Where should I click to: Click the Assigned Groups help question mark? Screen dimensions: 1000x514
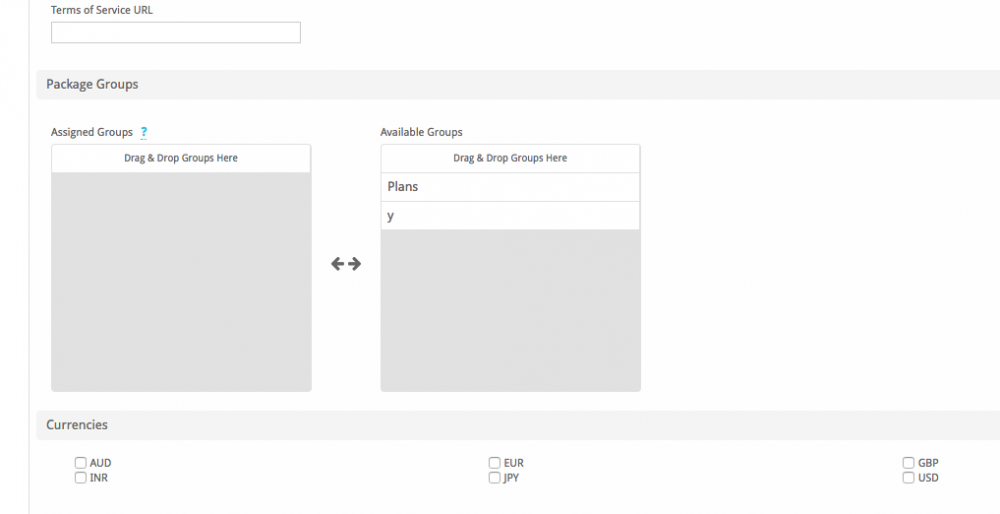[143, 132]
